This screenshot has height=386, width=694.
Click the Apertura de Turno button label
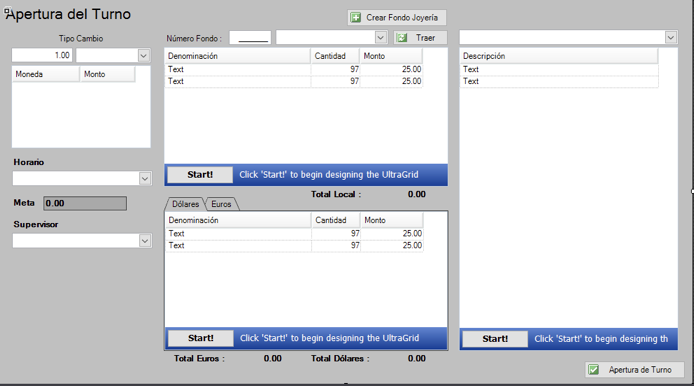click(640, 370)
